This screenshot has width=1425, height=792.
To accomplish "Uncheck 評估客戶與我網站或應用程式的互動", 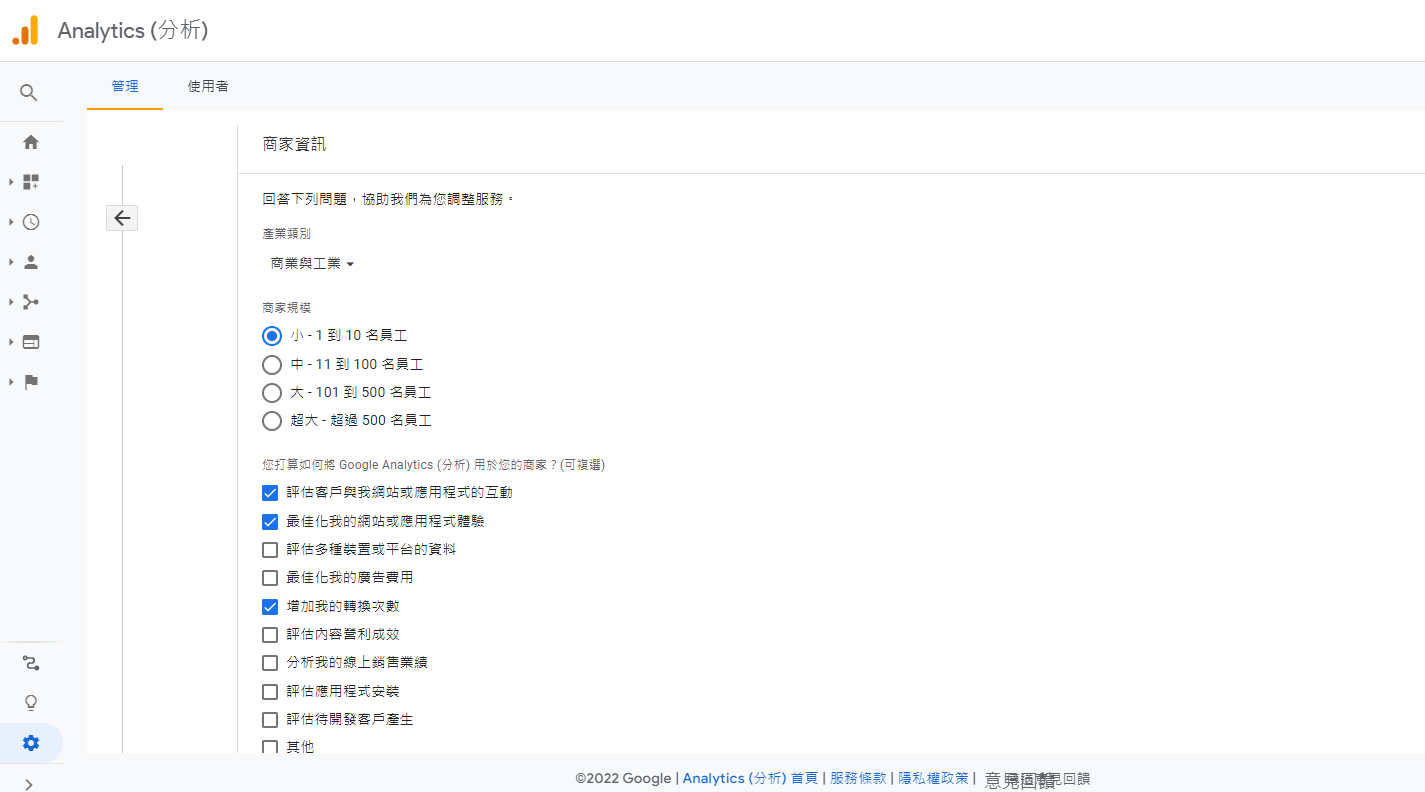I will pos(270,493).
